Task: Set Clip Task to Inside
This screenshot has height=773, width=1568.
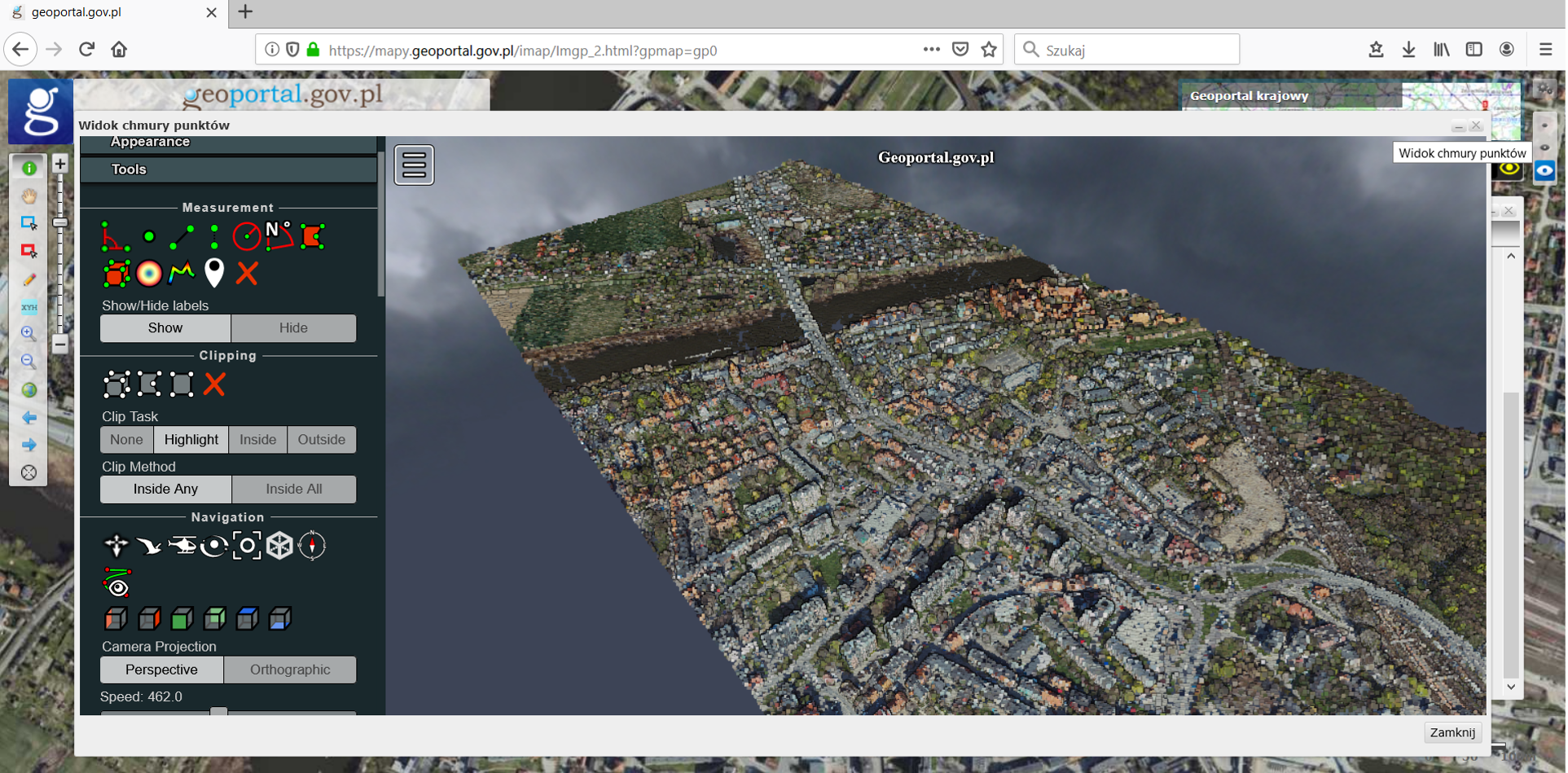Action: pos(257,440)
